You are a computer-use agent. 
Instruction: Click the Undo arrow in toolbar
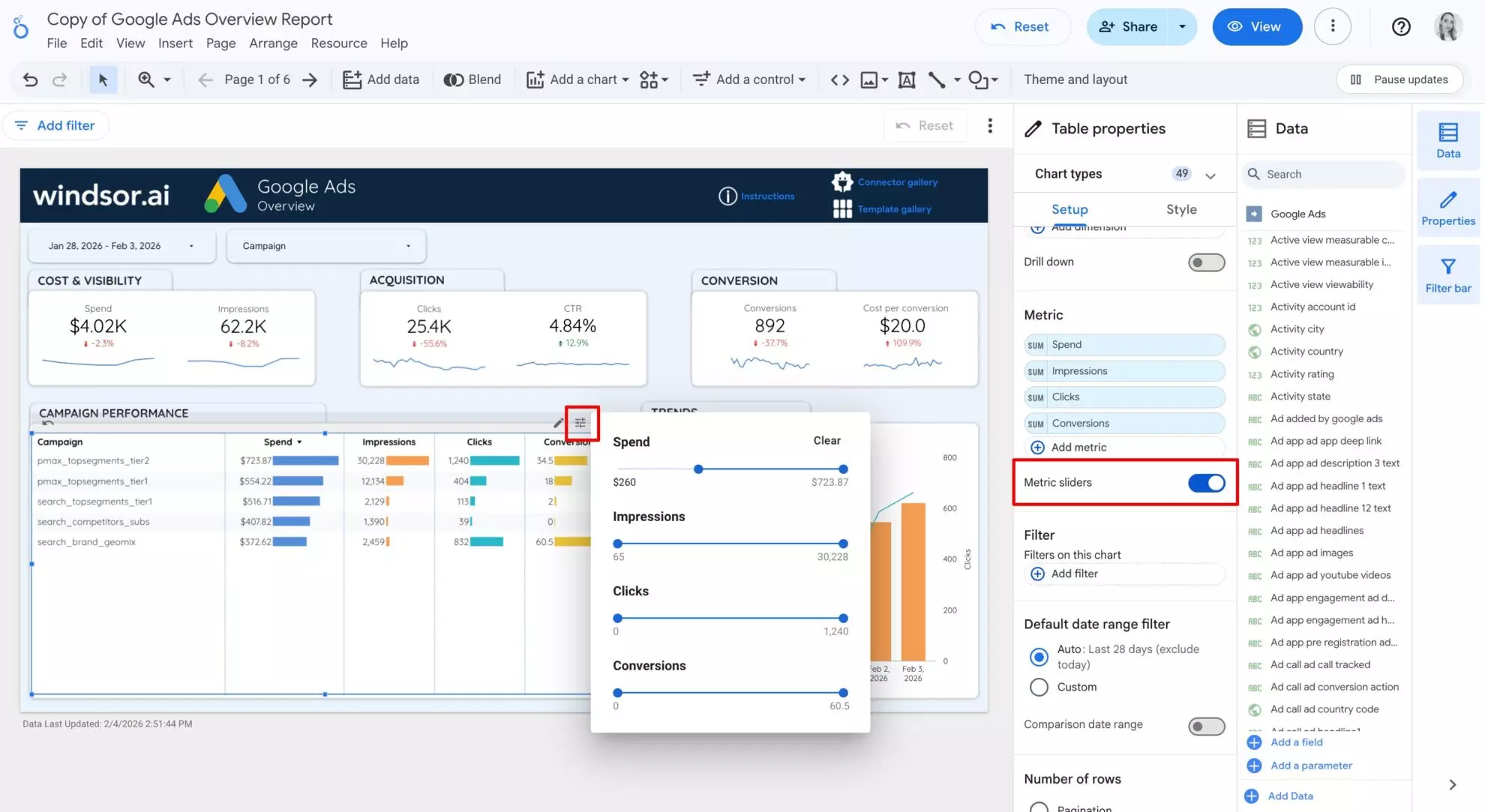30,79
